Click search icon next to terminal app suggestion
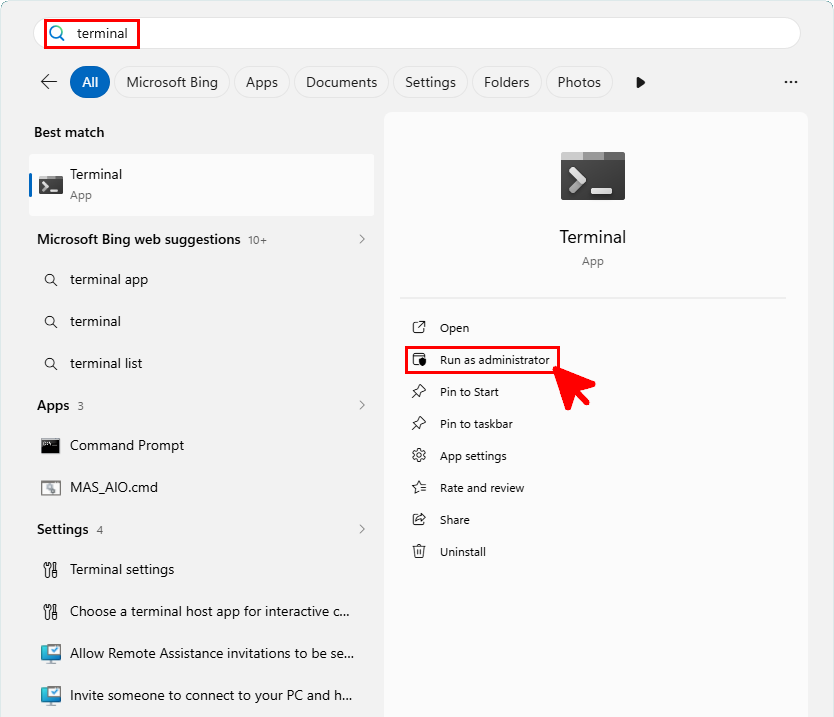This screenshot has width=834, height=717. 51,280
